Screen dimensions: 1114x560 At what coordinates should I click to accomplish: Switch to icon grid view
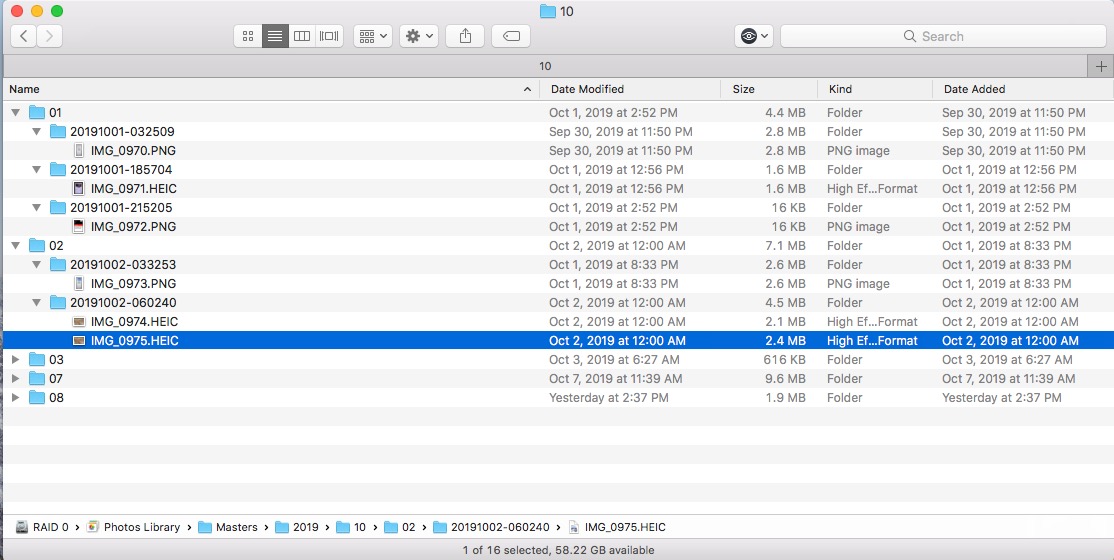pyautogui.click(x=248, y=36)
